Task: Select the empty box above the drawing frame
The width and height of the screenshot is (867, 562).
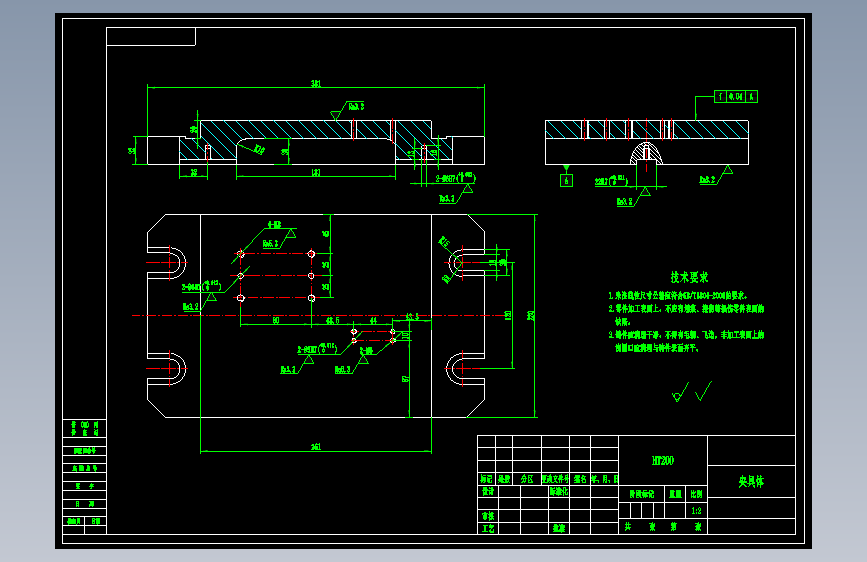Action: pyautogui.click(x=150, y=37)
